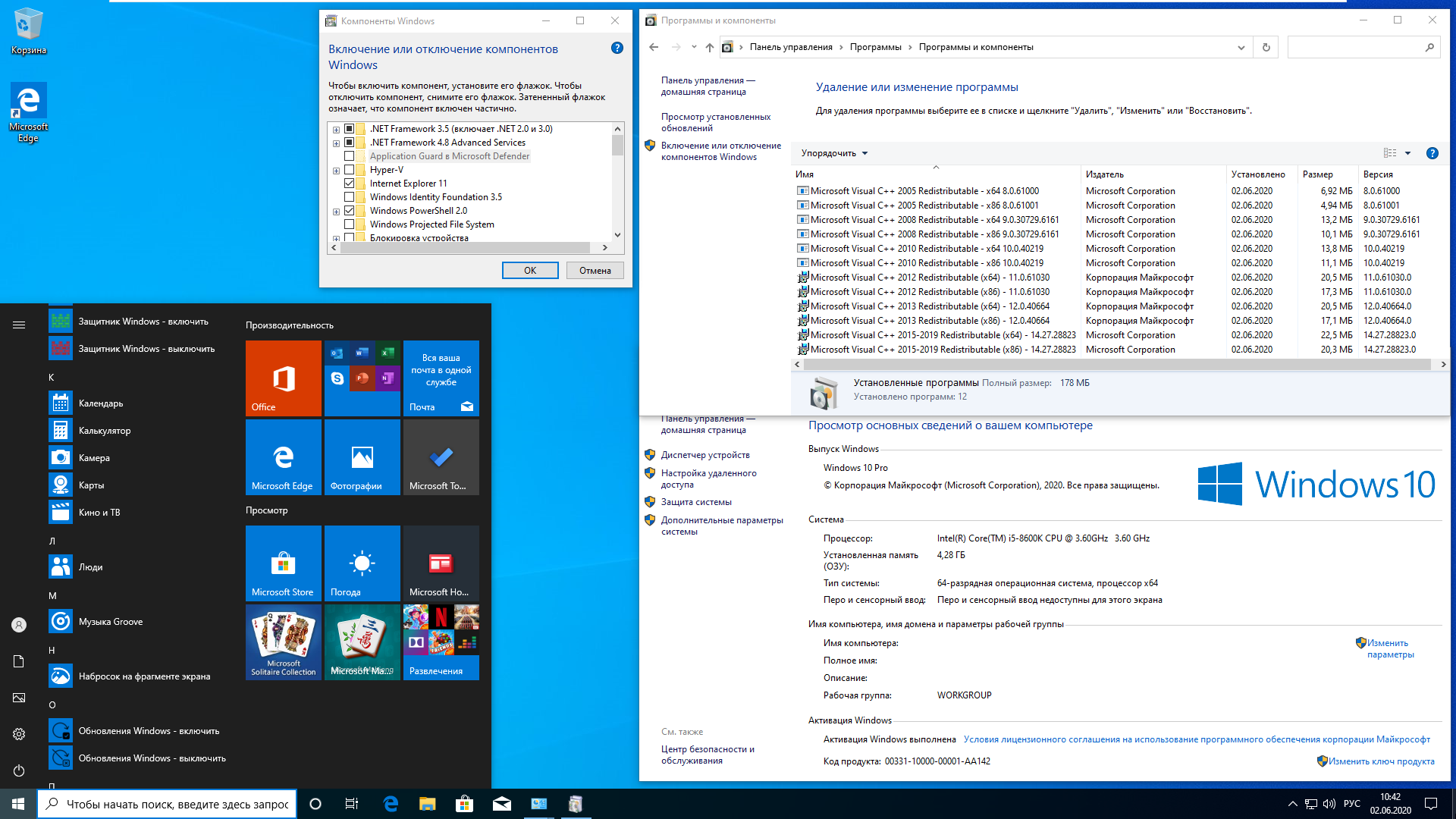Toggle .NET Framework 4.8 Advanced Services checkbox
This screenshot has height=819, width=1456.
[350, 143]
